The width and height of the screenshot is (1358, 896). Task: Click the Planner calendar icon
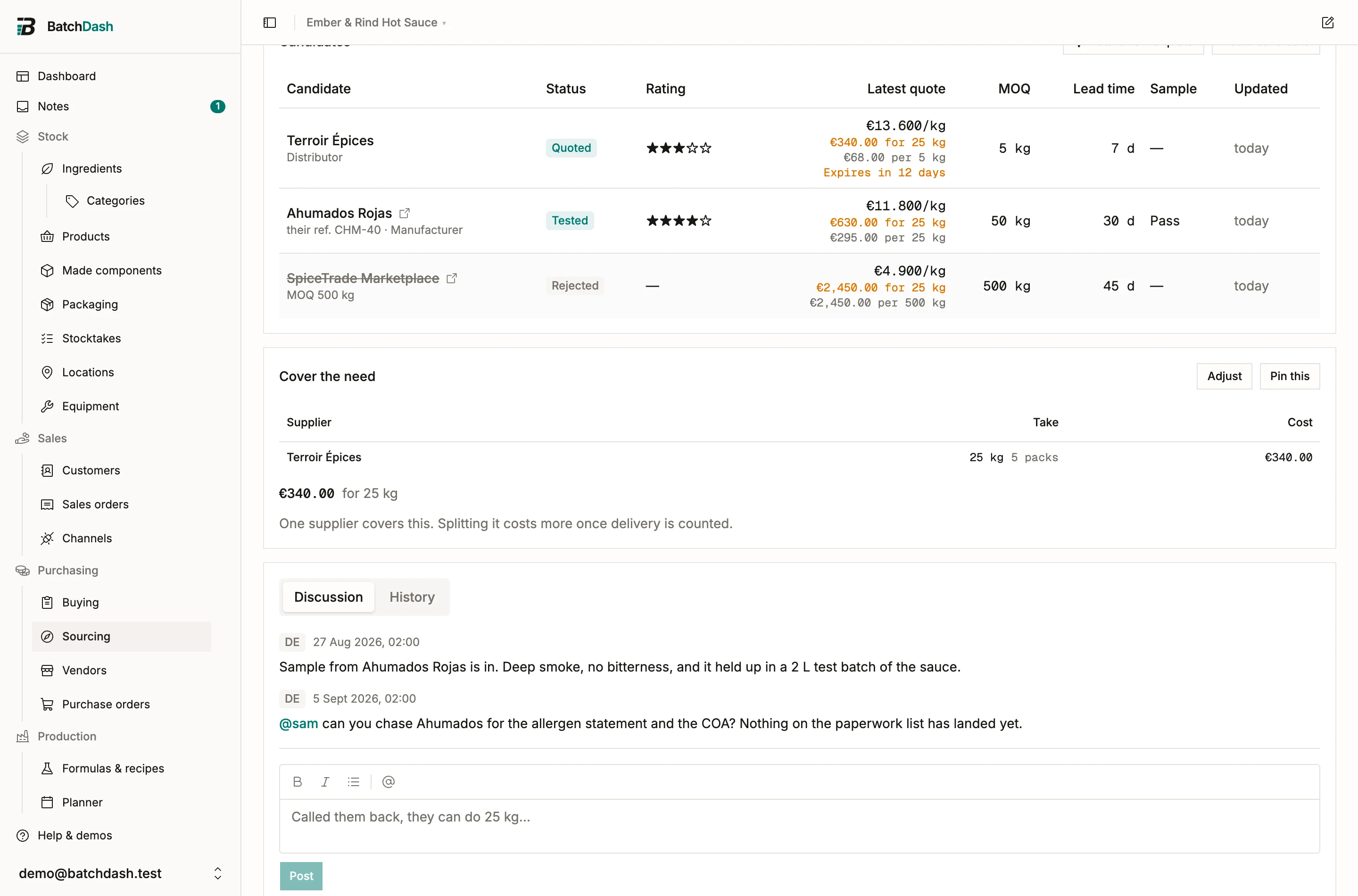pos(48,802)
